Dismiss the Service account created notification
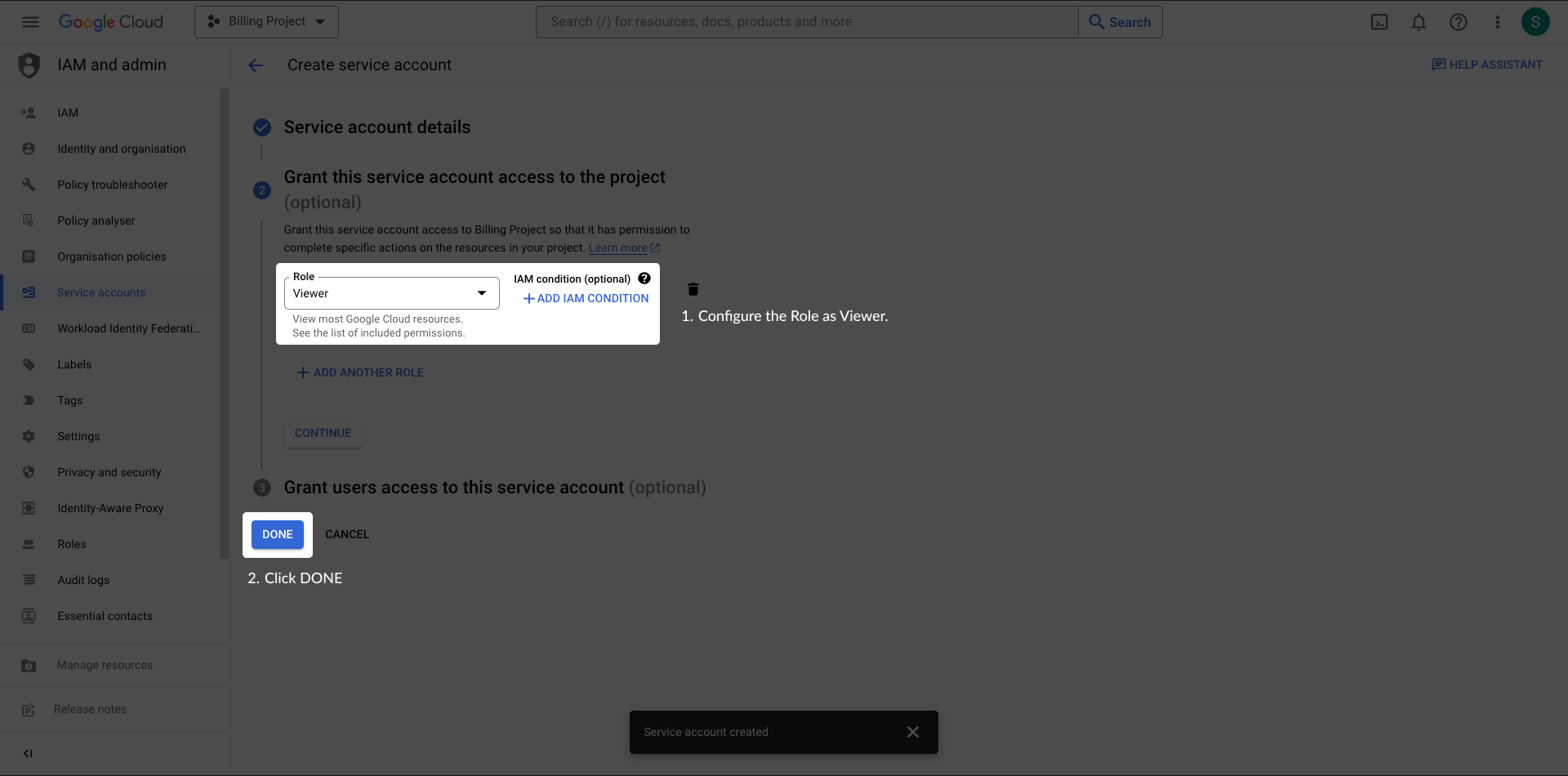Viewport: 1568px width, 776px height. (913, 732)
